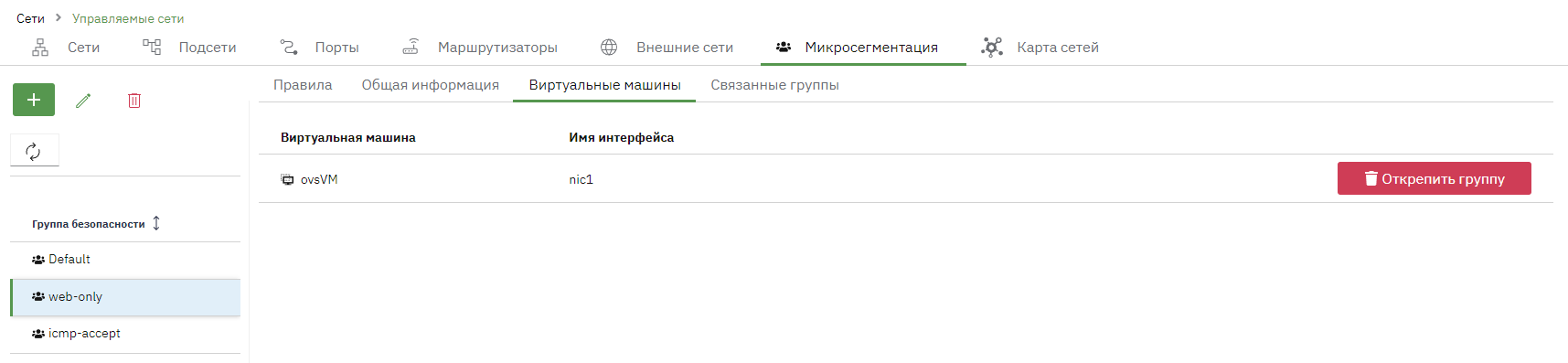The height and width of the screenshot is (363, 1568).
Task: Refresh the security group list
Action: (34, 151)
